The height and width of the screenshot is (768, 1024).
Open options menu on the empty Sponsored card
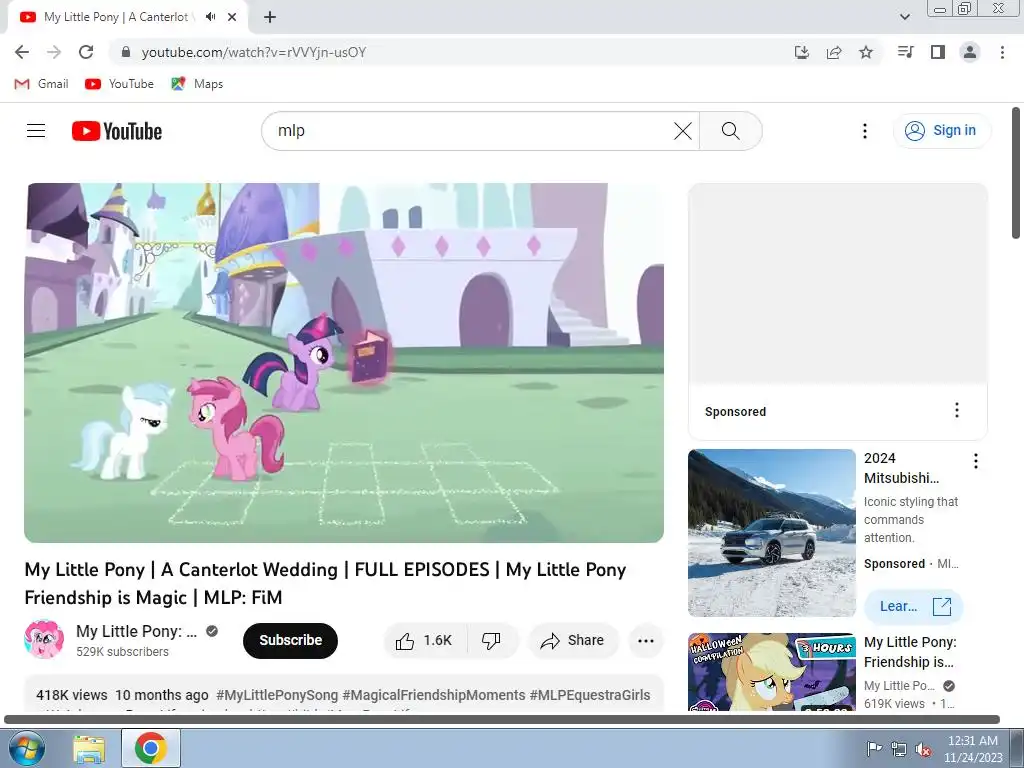[957, 410]
